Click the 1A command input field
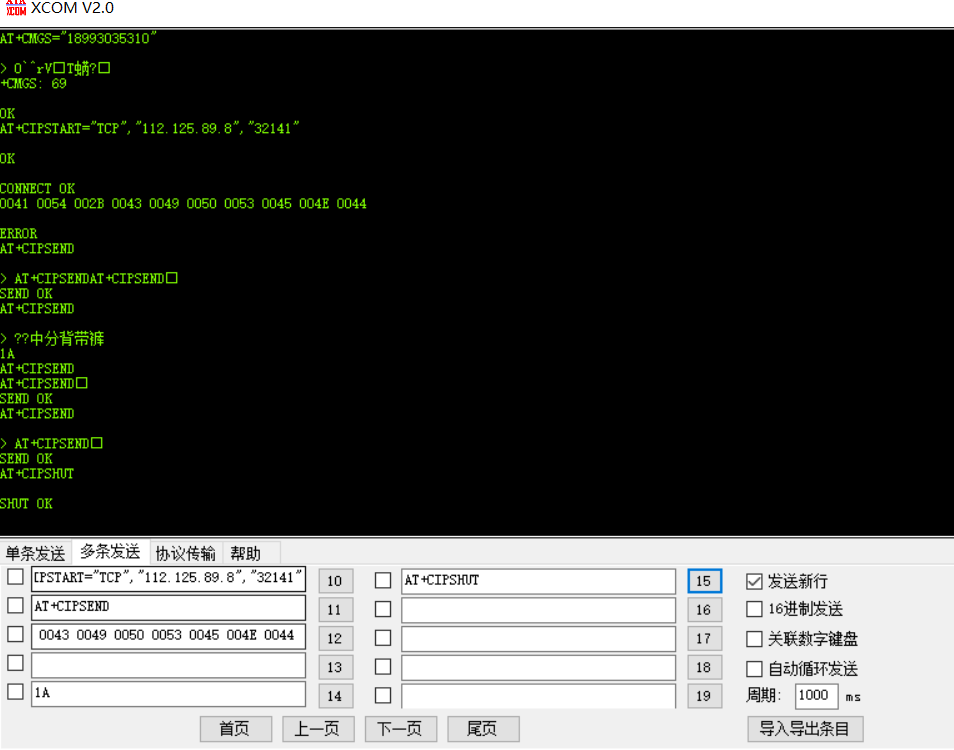The width and height of the screenshot is (954, 750). pos(169,693)
